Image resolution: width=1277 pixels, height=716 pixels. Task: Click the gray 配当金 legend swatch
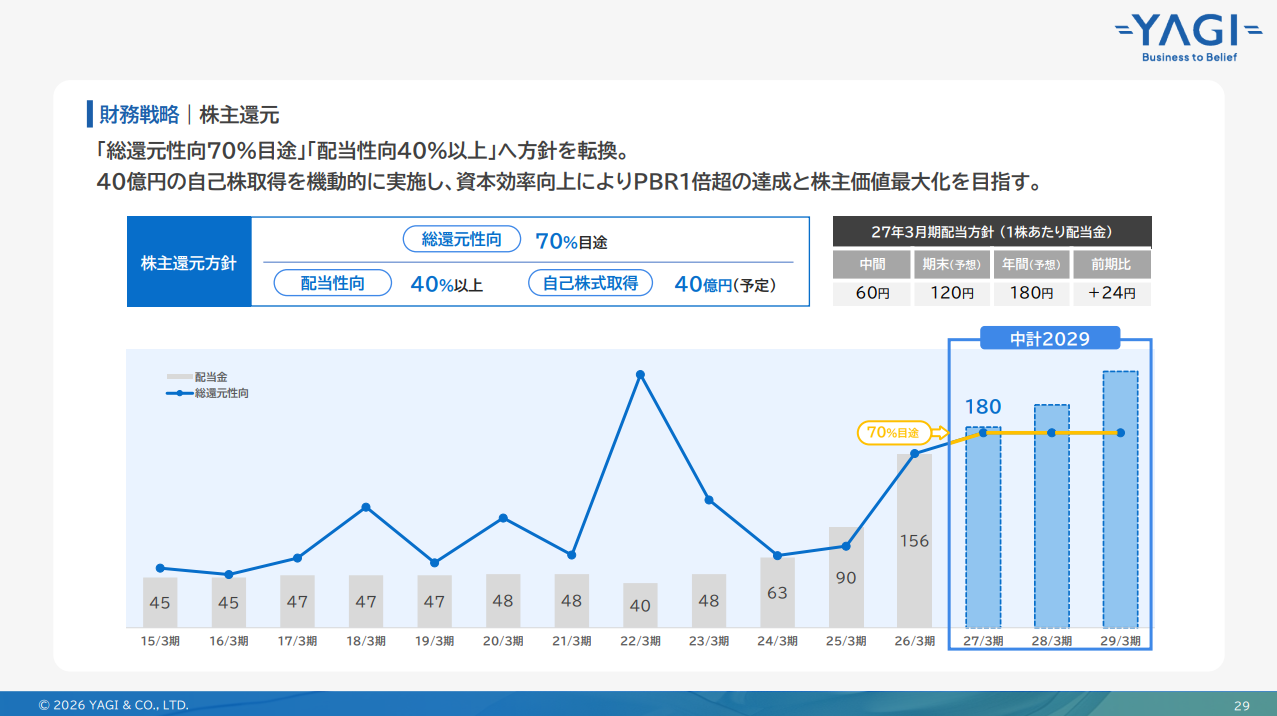[180, 377]
